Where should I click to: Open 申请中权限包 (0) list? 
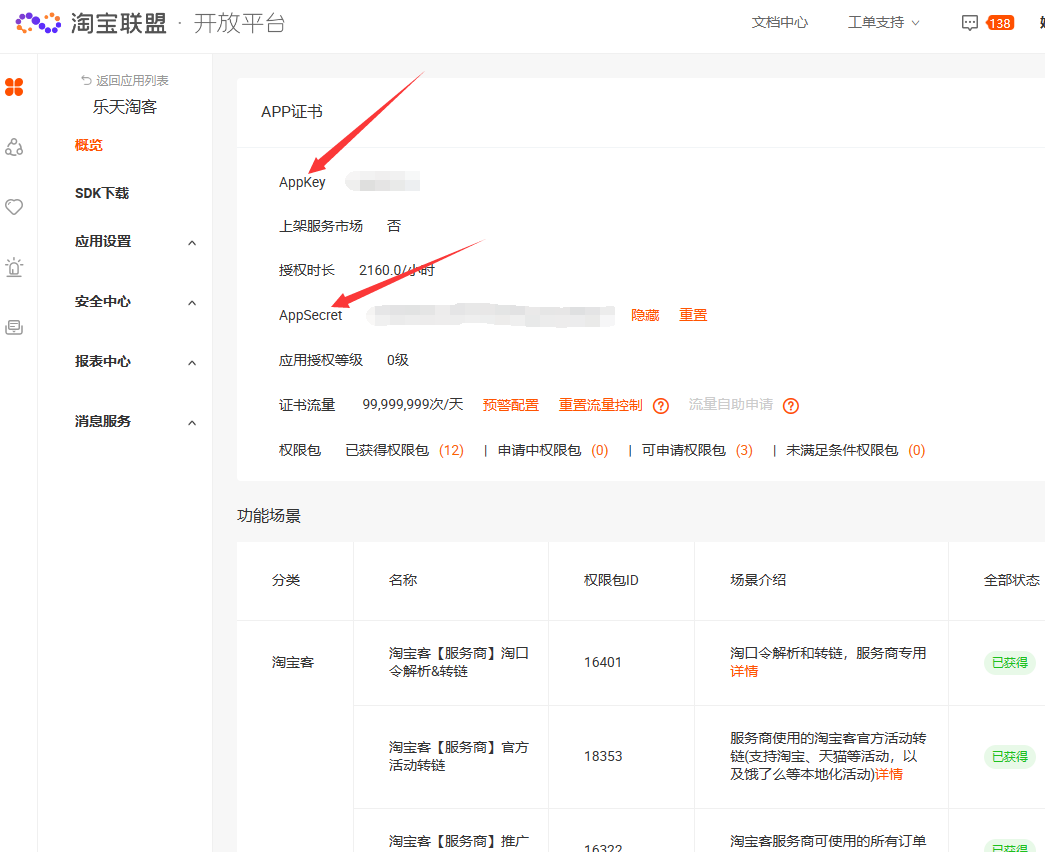553,451
